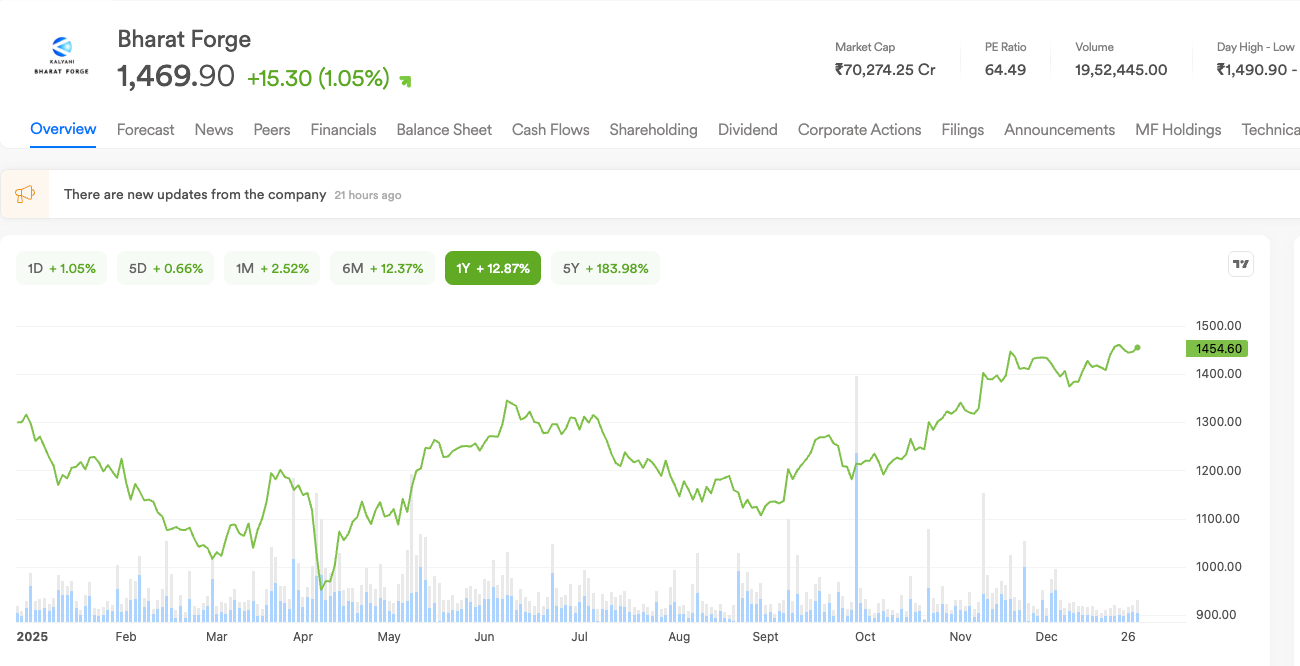Viewport: 1300px width, 666px height.
Task: Click the green up-arrow price indicator
Action: click(405, 81)
